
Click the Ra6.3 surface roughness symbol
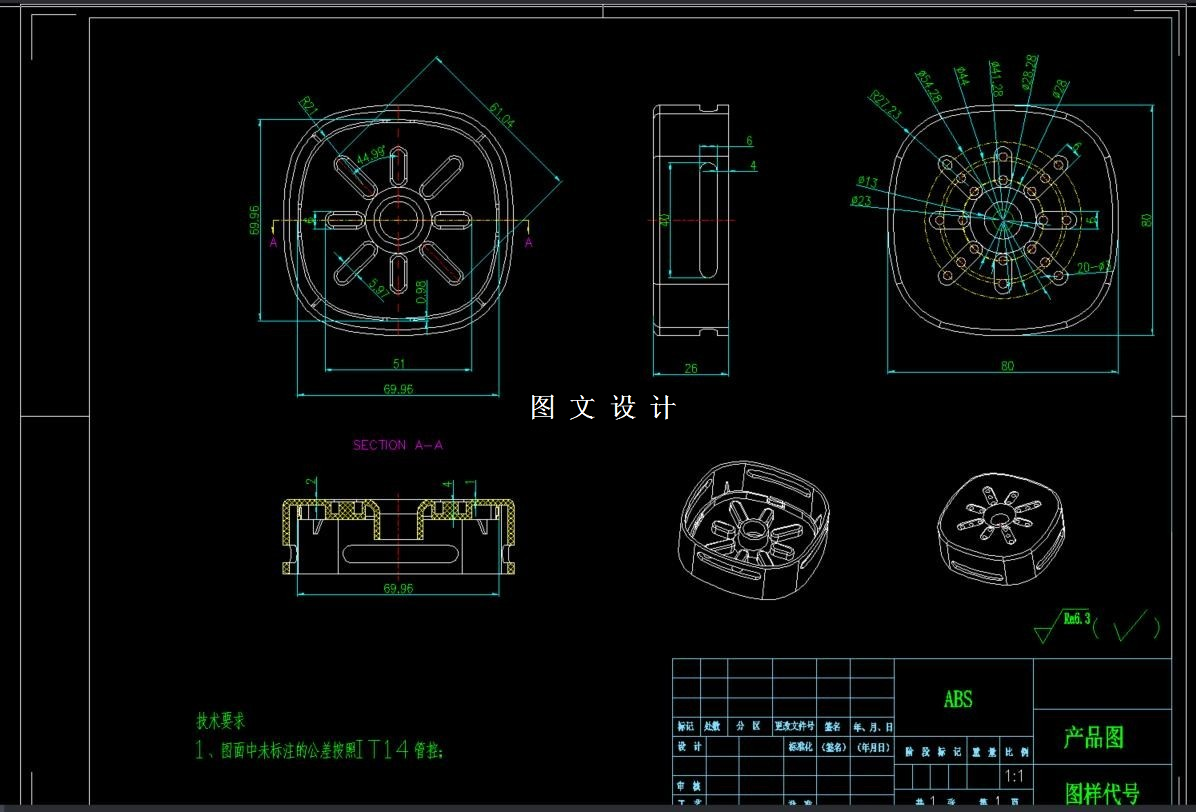pyautogui.click(x=1063, y=625)
